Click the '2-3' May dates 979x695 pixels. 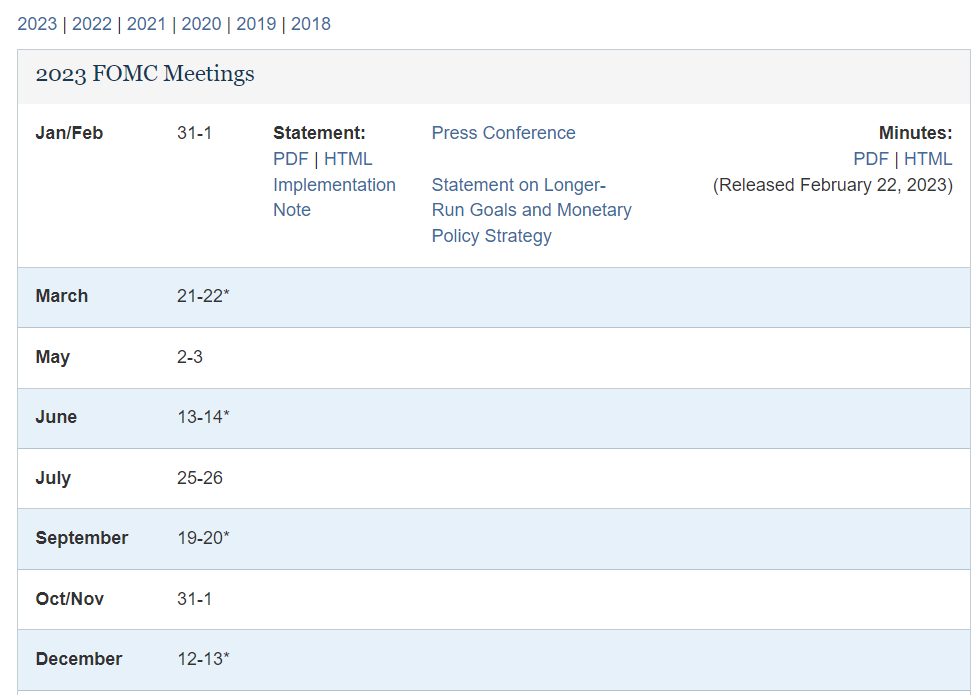pyautogui.click(x=190, y=357)
